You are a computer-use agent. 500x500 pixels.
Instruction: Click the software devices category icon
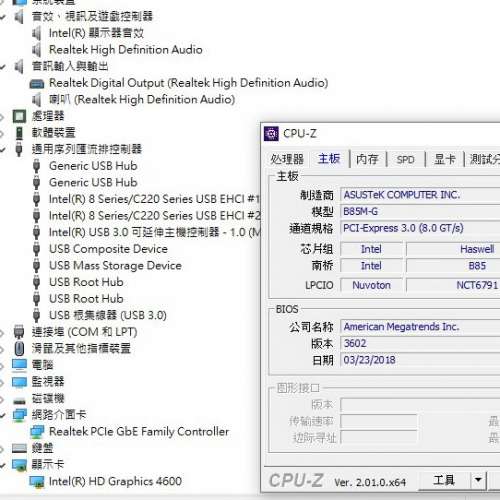19,133
